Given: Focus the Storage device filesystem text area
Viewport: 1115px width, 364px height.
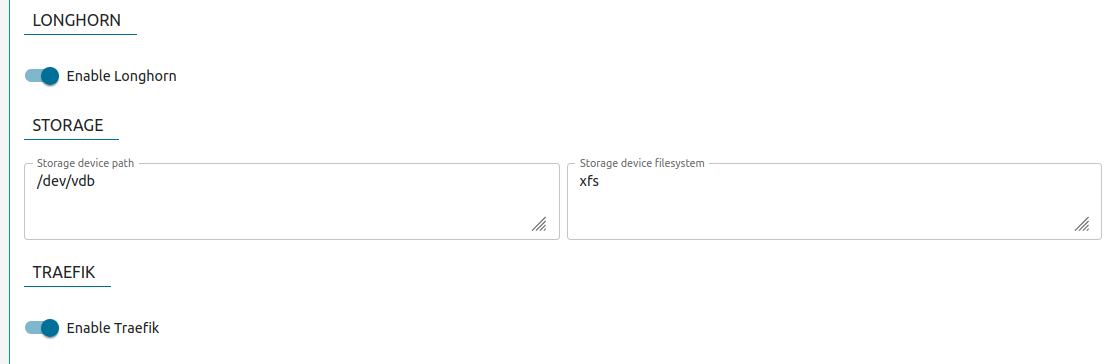Looking at the screenshot, I should click(834, 202).
